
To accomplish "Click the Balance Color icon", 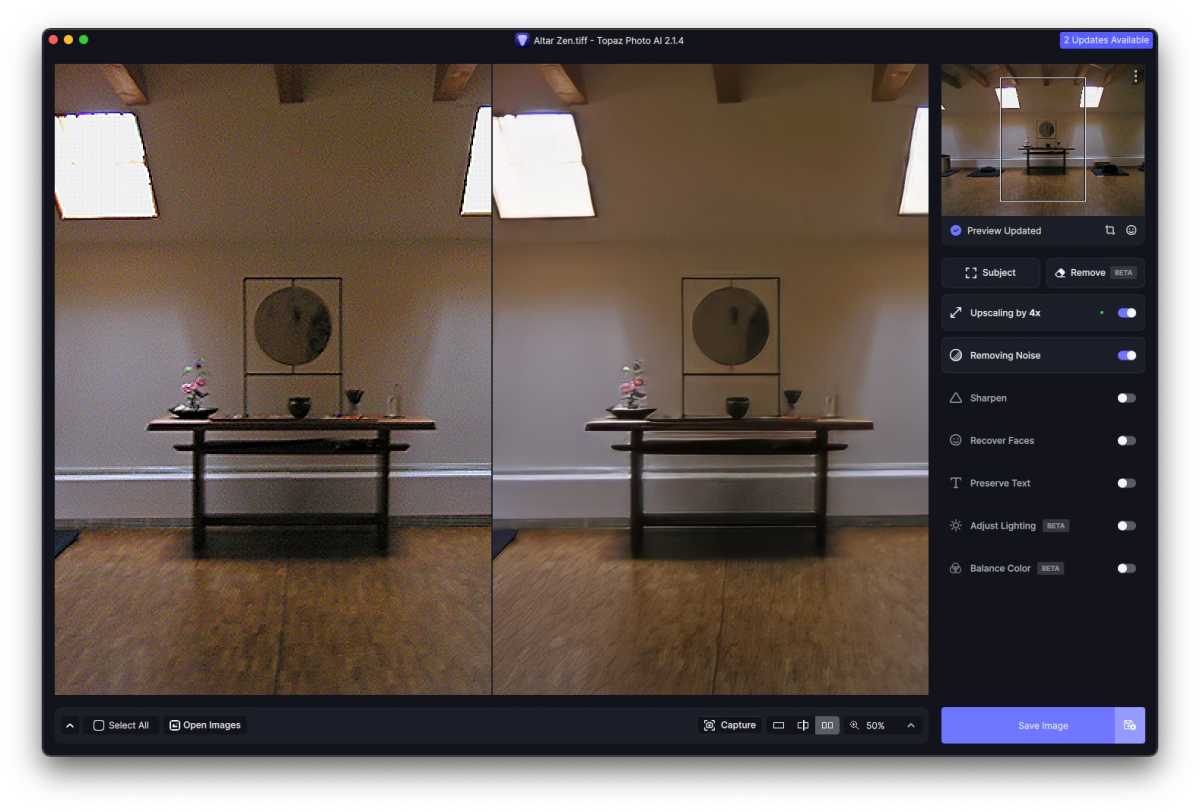I will click(x=955, y=568).
